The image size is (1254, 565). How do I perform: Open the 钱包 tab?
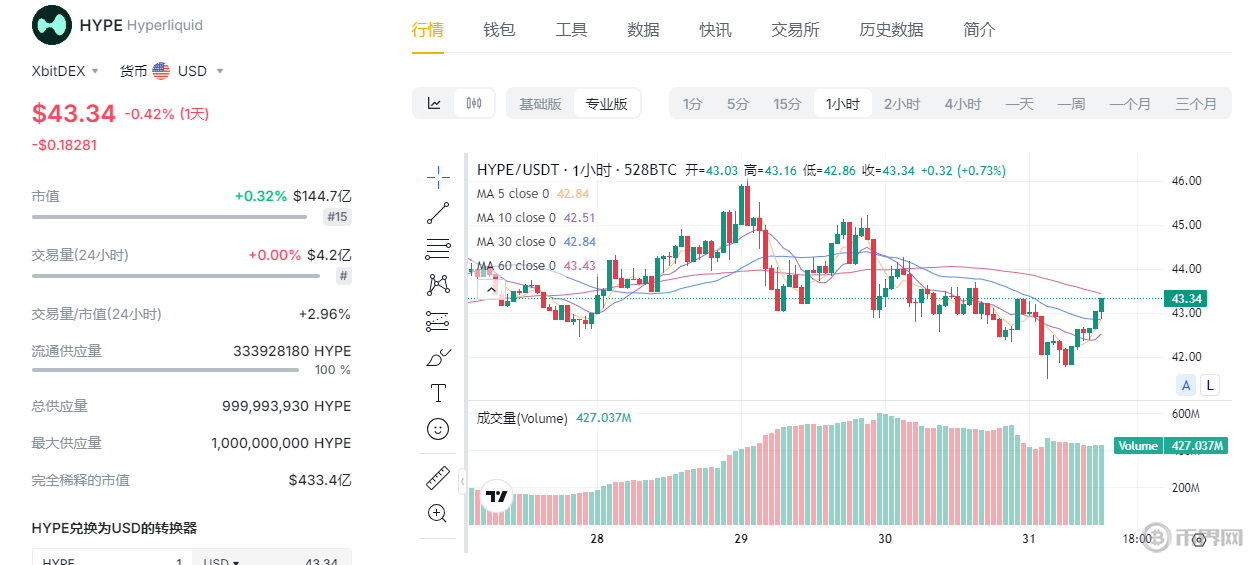point(499,30)
